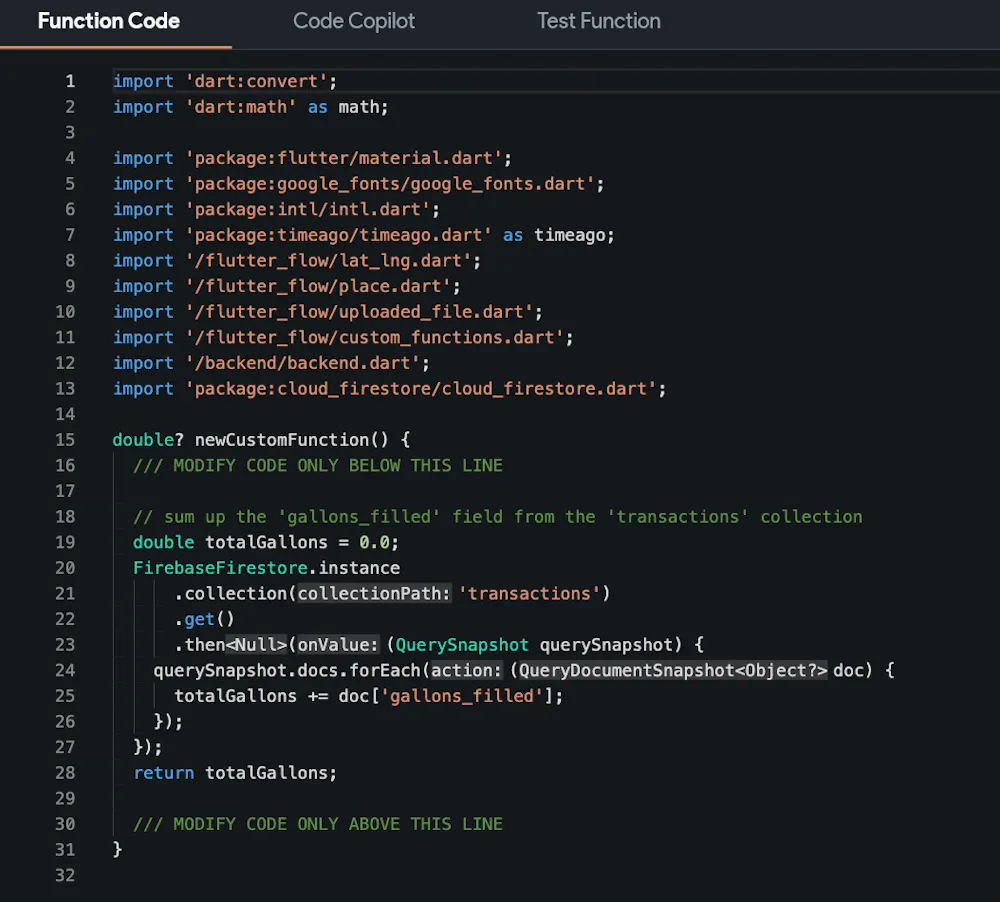Switch to the Code Copilot tab
1000x902 pixels.
pos(354,21)
